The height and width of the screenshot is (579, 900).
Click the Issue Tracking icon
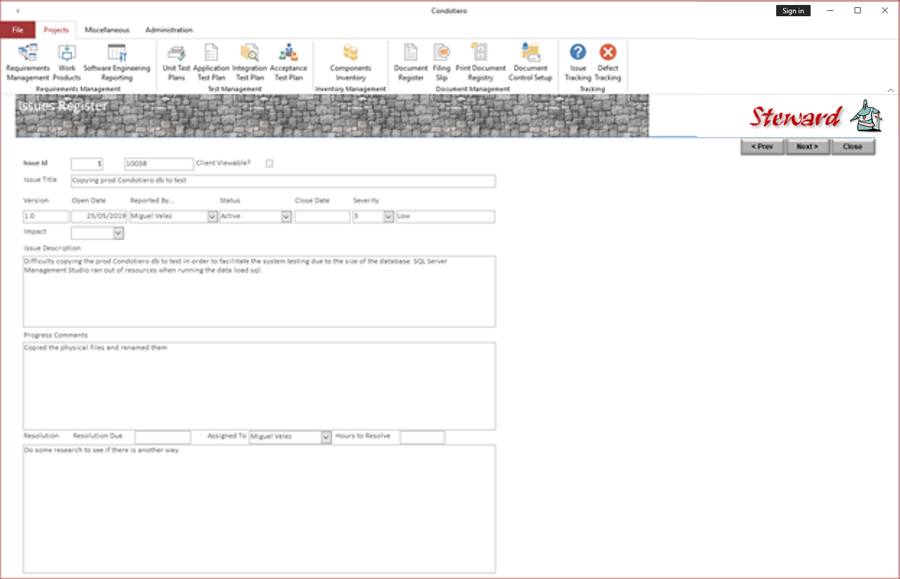[577, 63]
